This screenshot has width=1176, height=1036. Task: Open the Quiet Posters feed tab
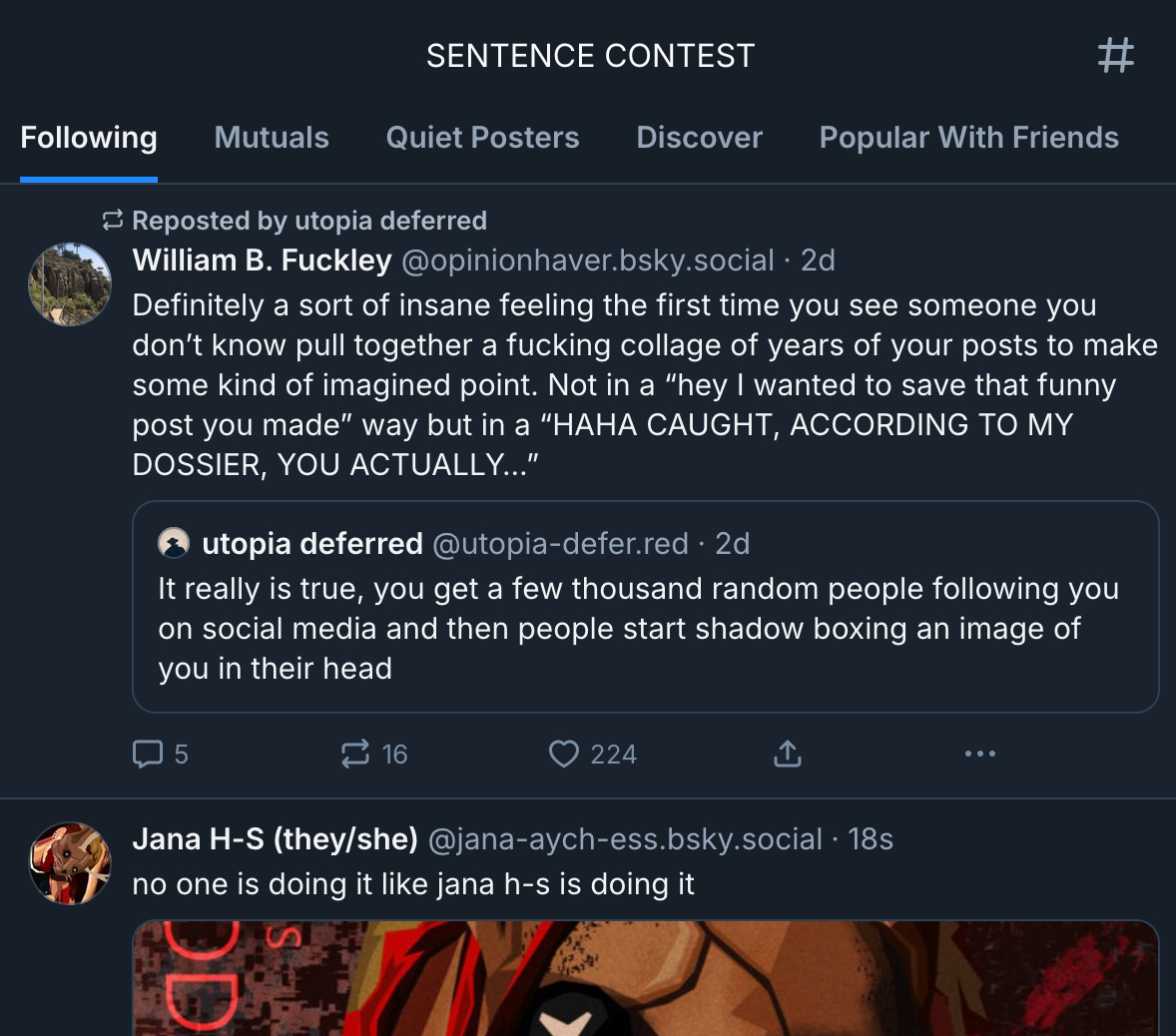point(482,138)
